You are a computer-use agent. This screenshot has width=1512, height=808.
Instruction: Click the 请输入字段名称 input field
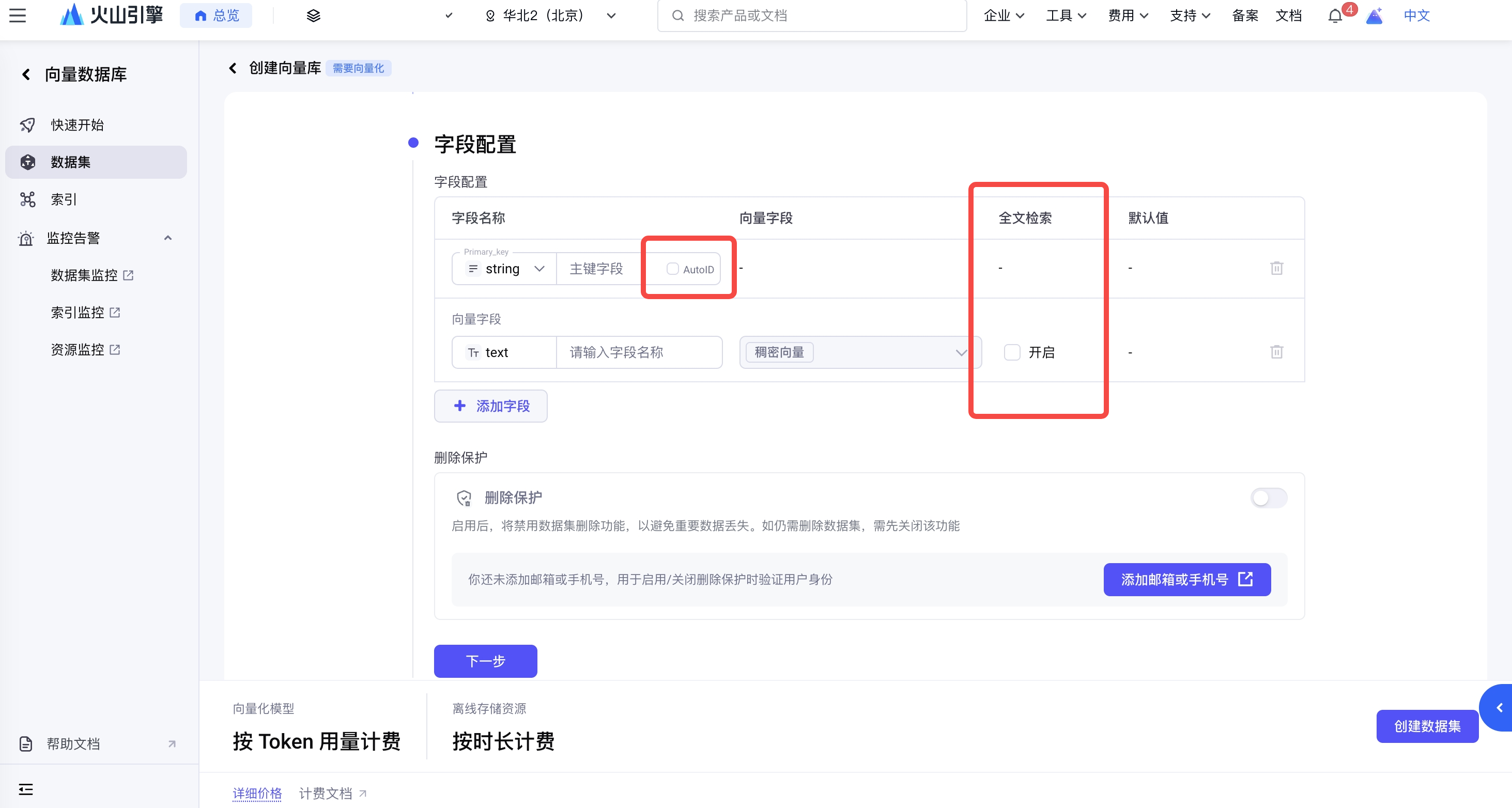pyautogui.click(x=639, y=352)
